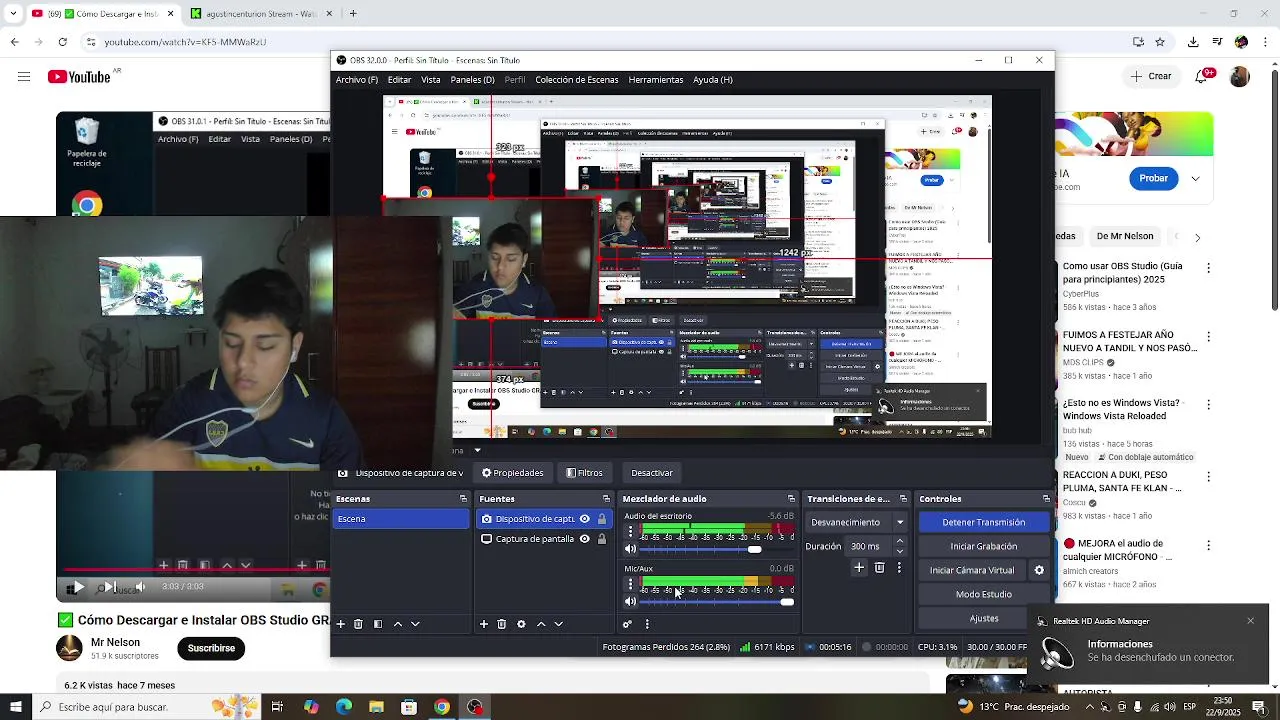Open Microsoft Edge from the taskbar
This screenshot has height=720, width=1280.
(344, 707)
